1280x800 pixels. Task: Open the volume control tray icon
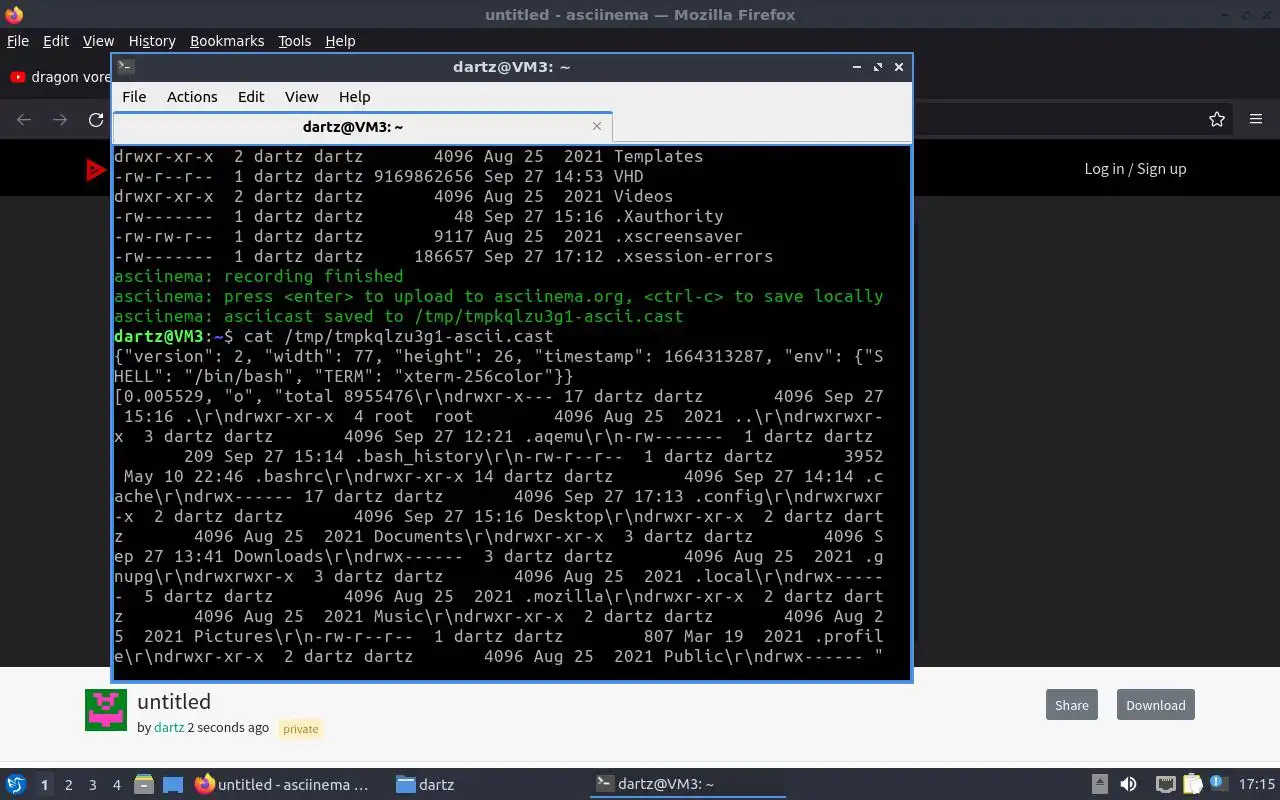point(1128,785)
